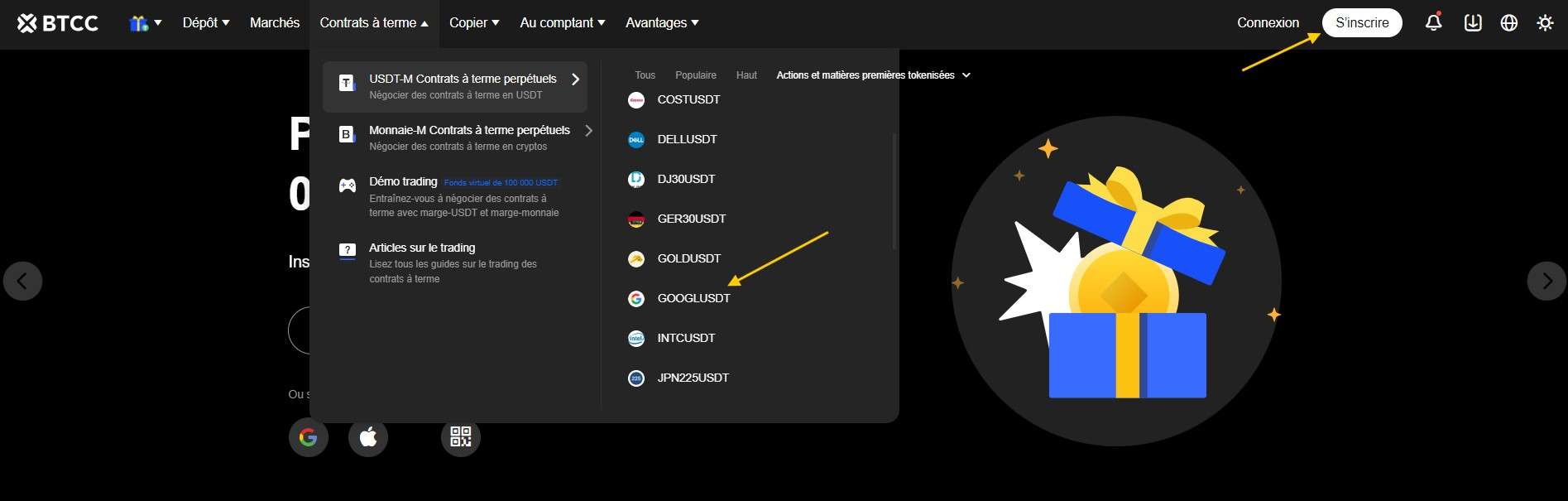Open the Marchés menu item
Viewport: 1568px width, 501px height.
275,23
